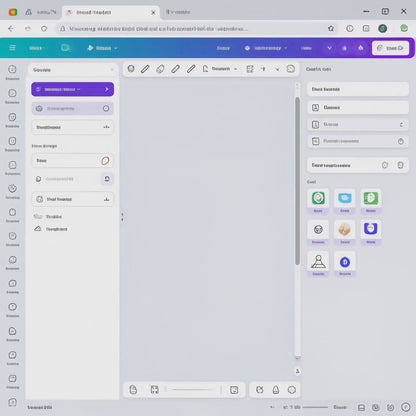Open the document dropdown in the canvas toolbar
The width and height of the screenshot is (416, 416).
(x=220, y=69)
